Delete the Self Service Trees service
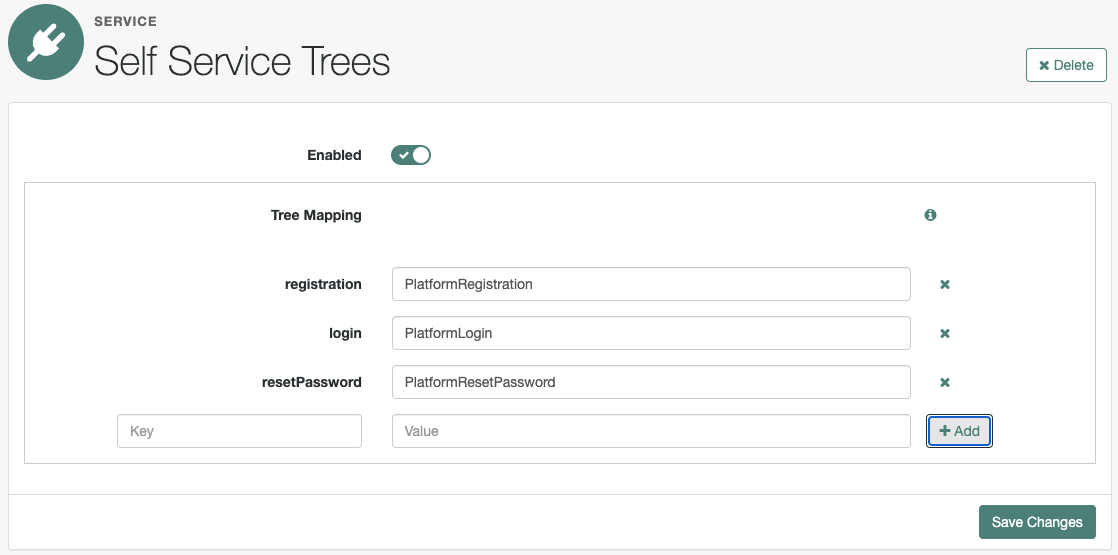Image resolution: width=1118 pixels, height=555 pixels. click(x=1066, y=65)
